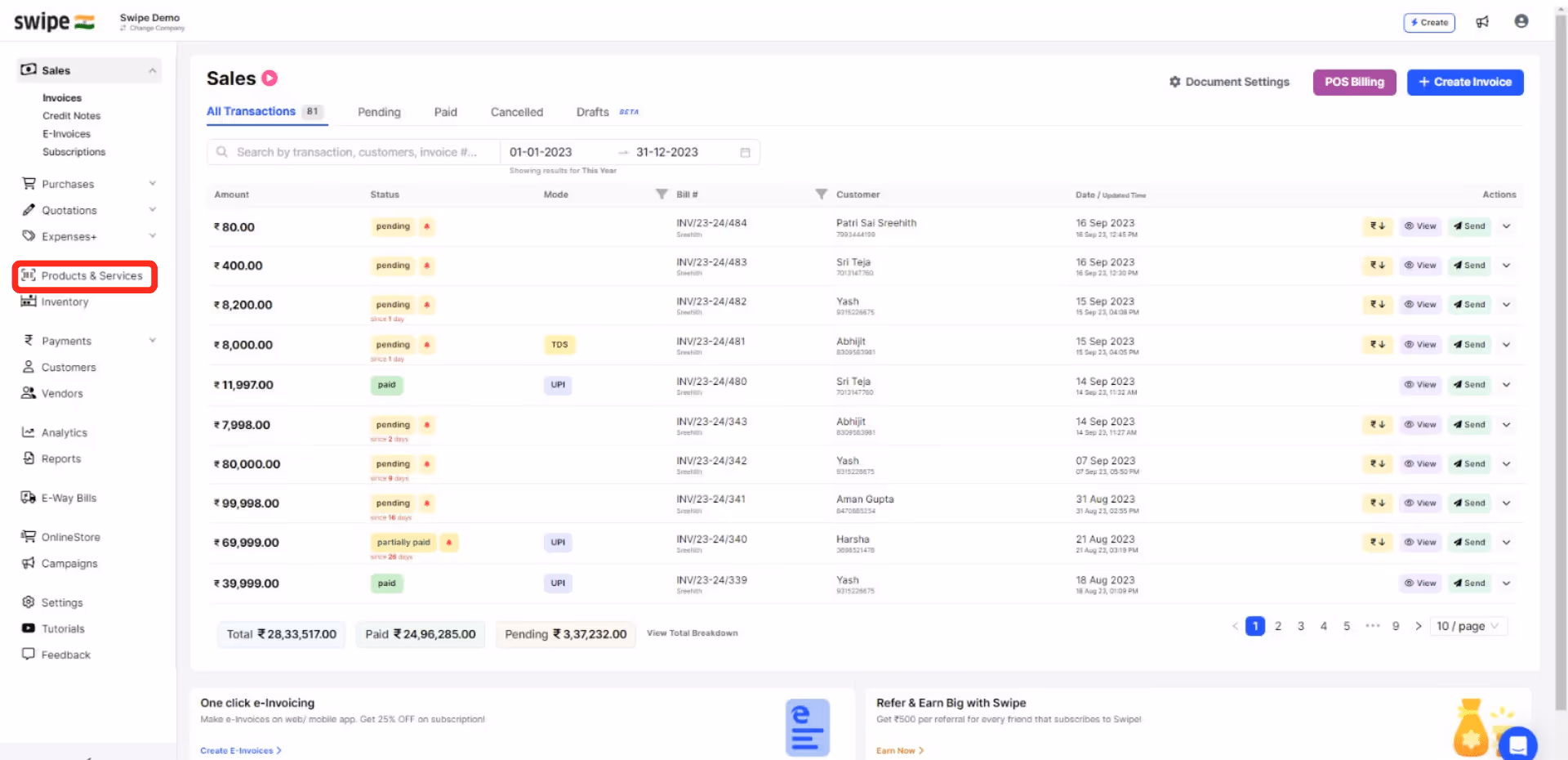Click reminder bell for ₹80.00 invoice
Image resolution: width=1568 pixels, height=760 pixels.
[x=426, y=226]
